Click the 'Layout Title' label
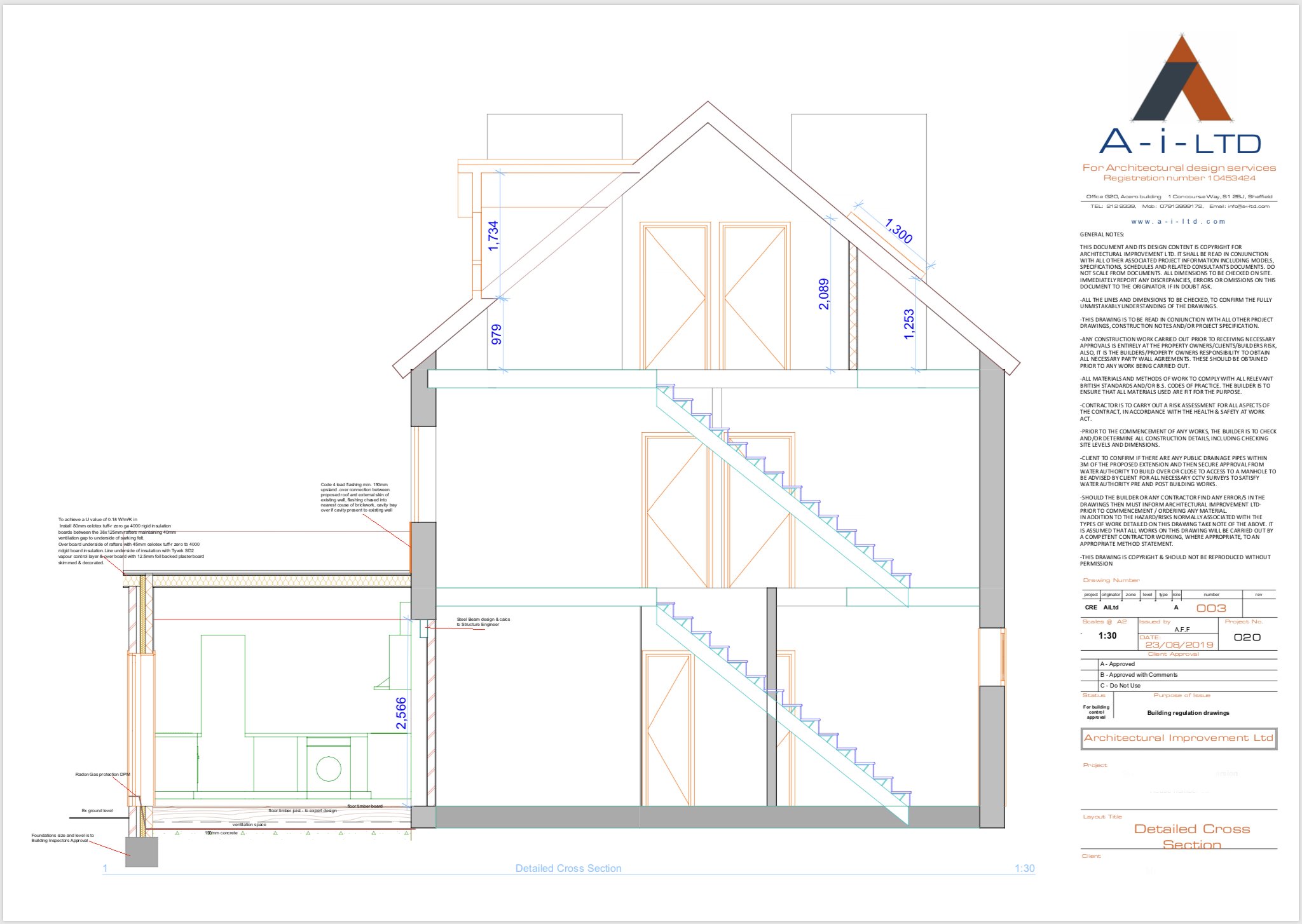 tap(1102, 817)
